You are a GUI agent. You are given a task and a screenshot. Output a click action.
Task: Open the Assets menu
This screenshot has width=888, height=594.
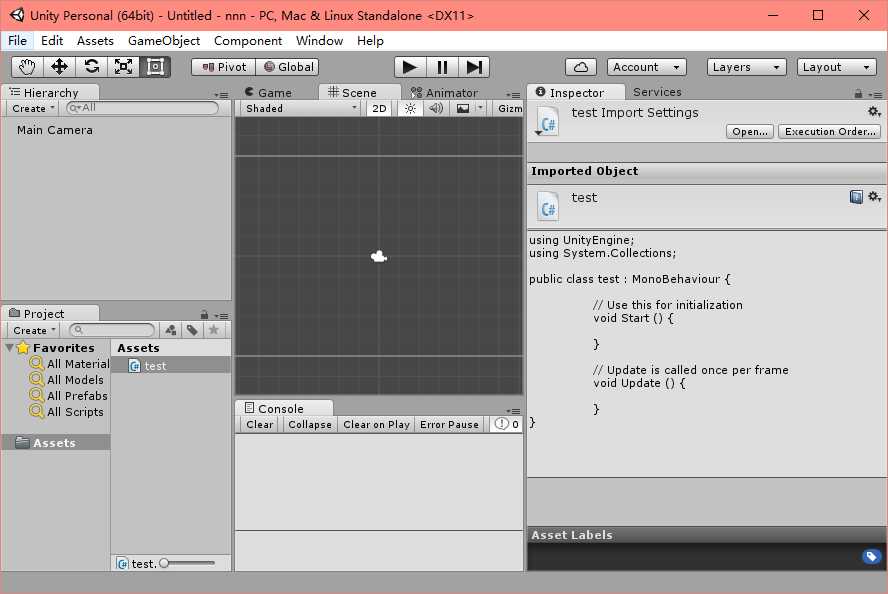[x=95, y=41]
